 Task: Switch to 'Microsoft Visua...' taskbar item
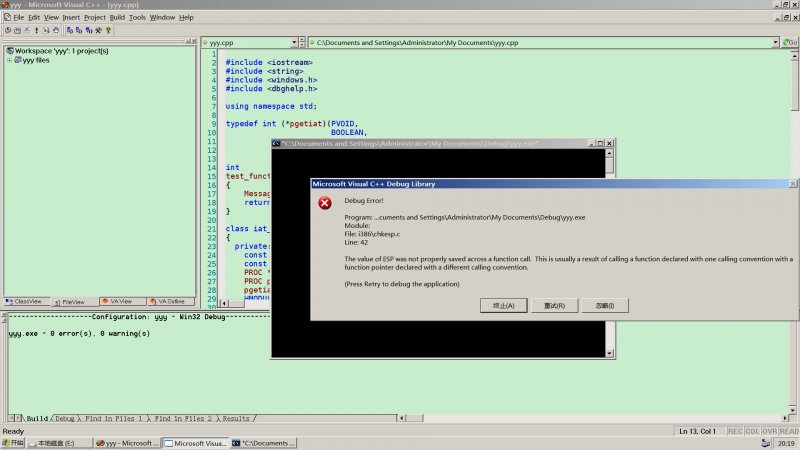[196, 443]
